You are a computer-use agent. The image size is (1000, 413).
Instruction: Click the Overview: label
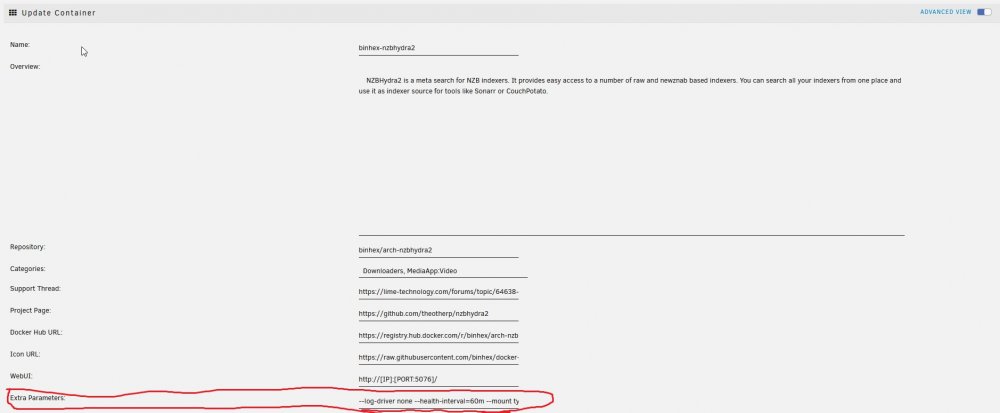pyautogui.click(x=25, y=66)
